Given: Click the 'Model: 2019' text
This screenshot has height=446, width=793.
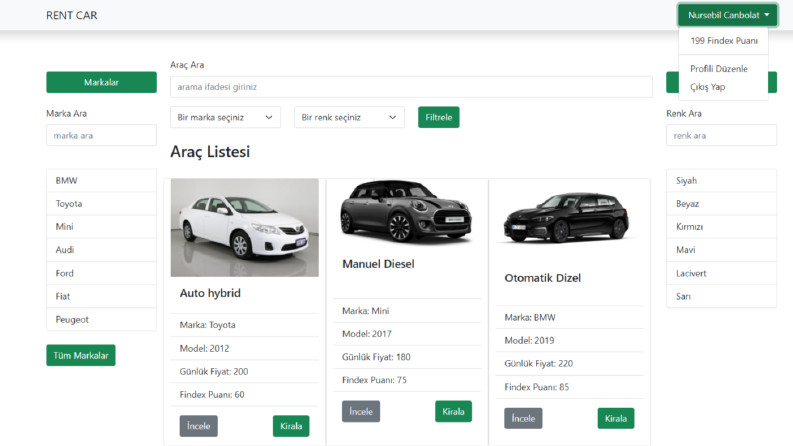Looking at the screenshot, I should pyautogui.click(x=529, y=341).
